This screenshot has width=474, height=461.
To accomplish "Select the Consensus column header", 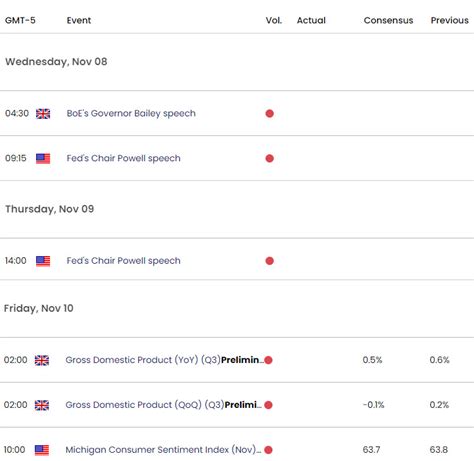I will click(x=388, y=20).
